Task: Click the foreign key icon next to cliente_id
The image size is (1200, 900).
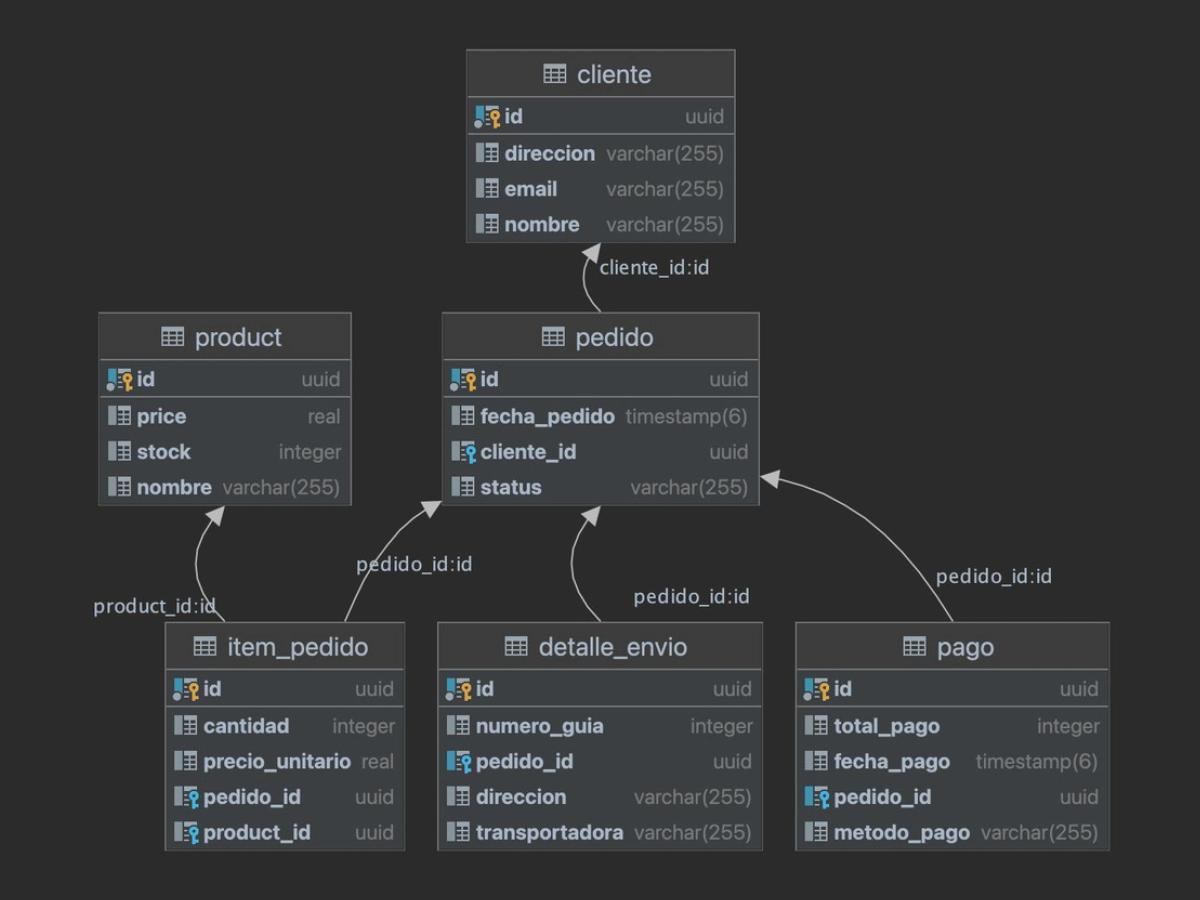Action: point(463,452)
